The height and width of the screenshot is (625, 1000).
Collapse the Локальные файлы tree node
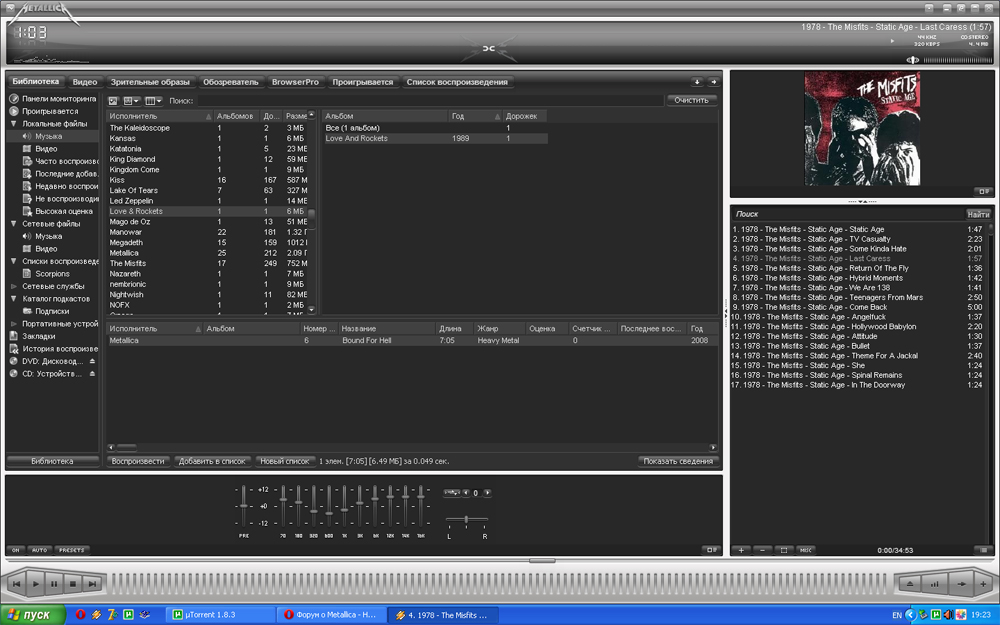14,124
